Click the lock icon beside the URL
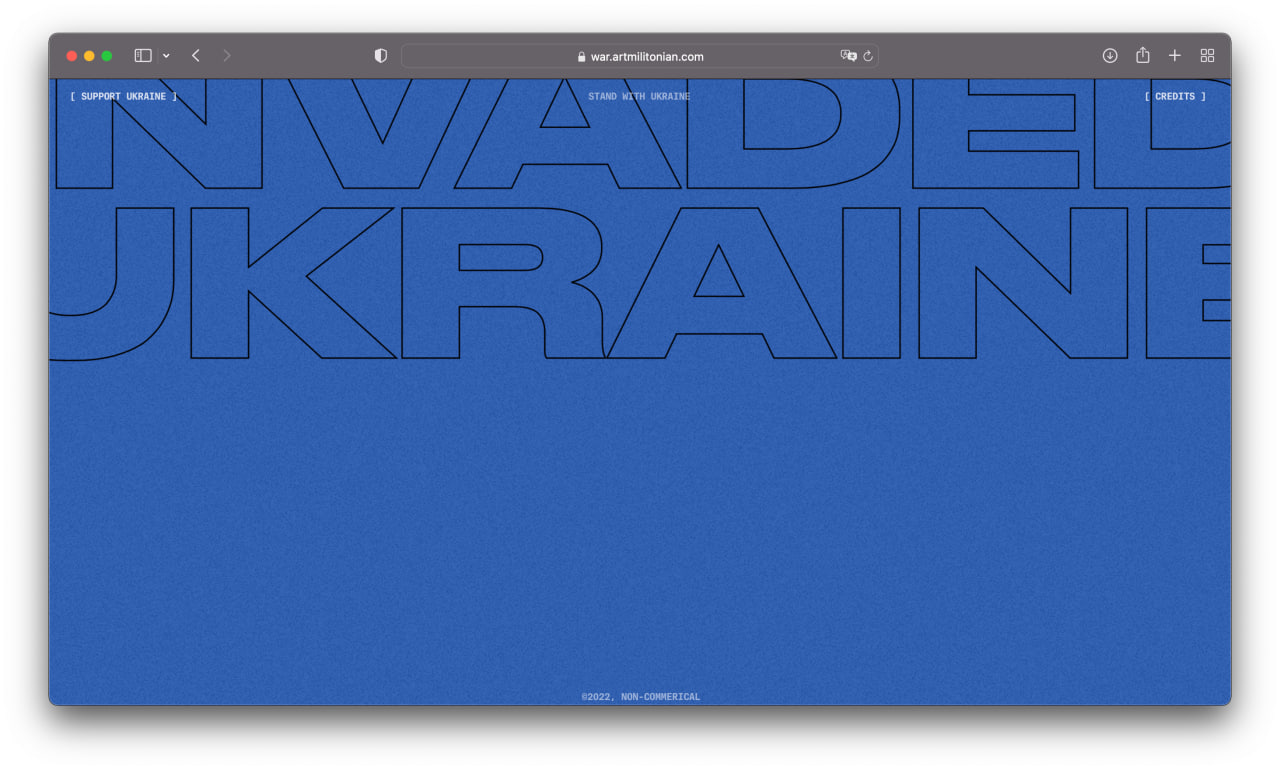 pyautogui.click(x=581, y=57)
